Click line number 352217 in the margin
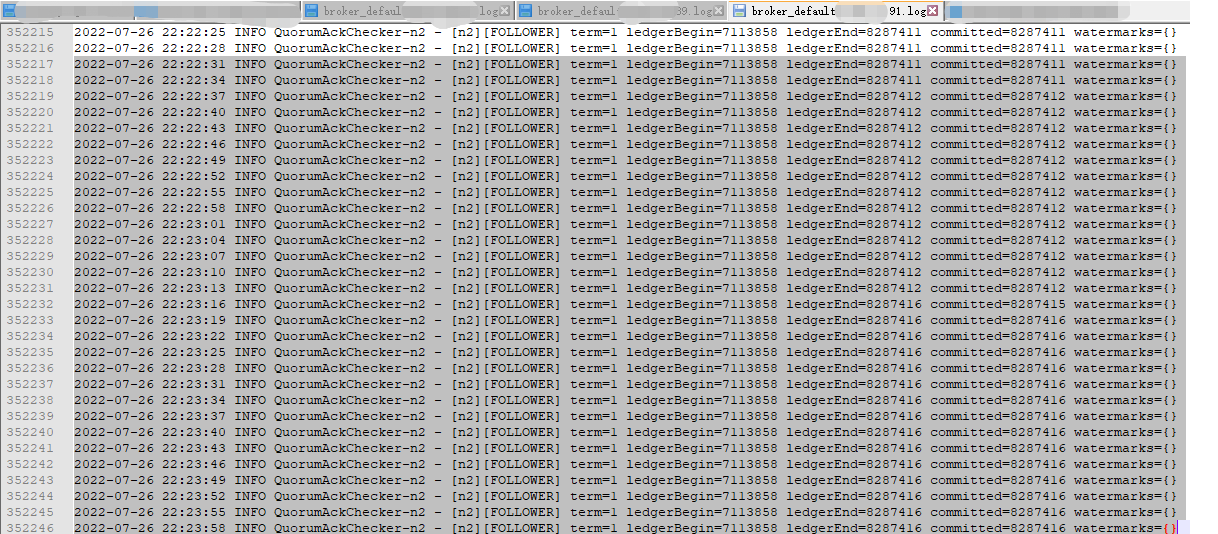 click(30, 64)
